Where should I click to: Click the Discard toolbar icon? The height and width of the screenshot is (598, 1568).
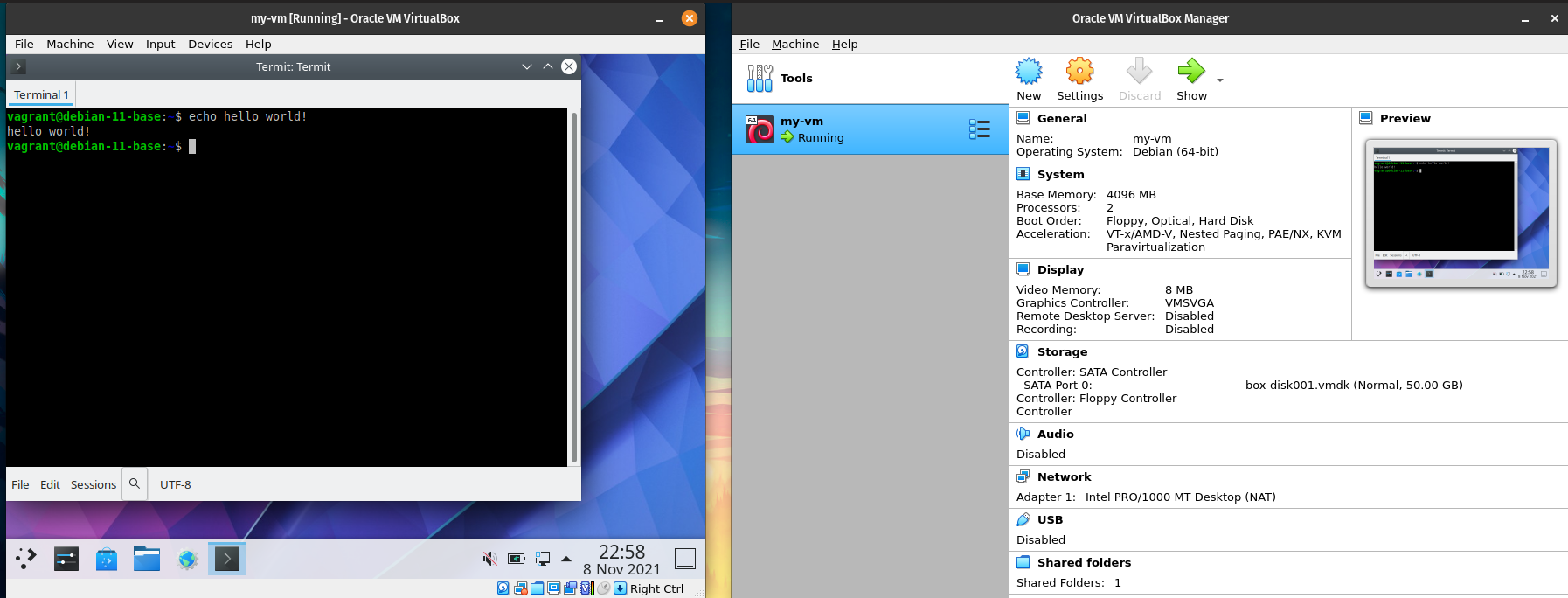click(1139, 71)
